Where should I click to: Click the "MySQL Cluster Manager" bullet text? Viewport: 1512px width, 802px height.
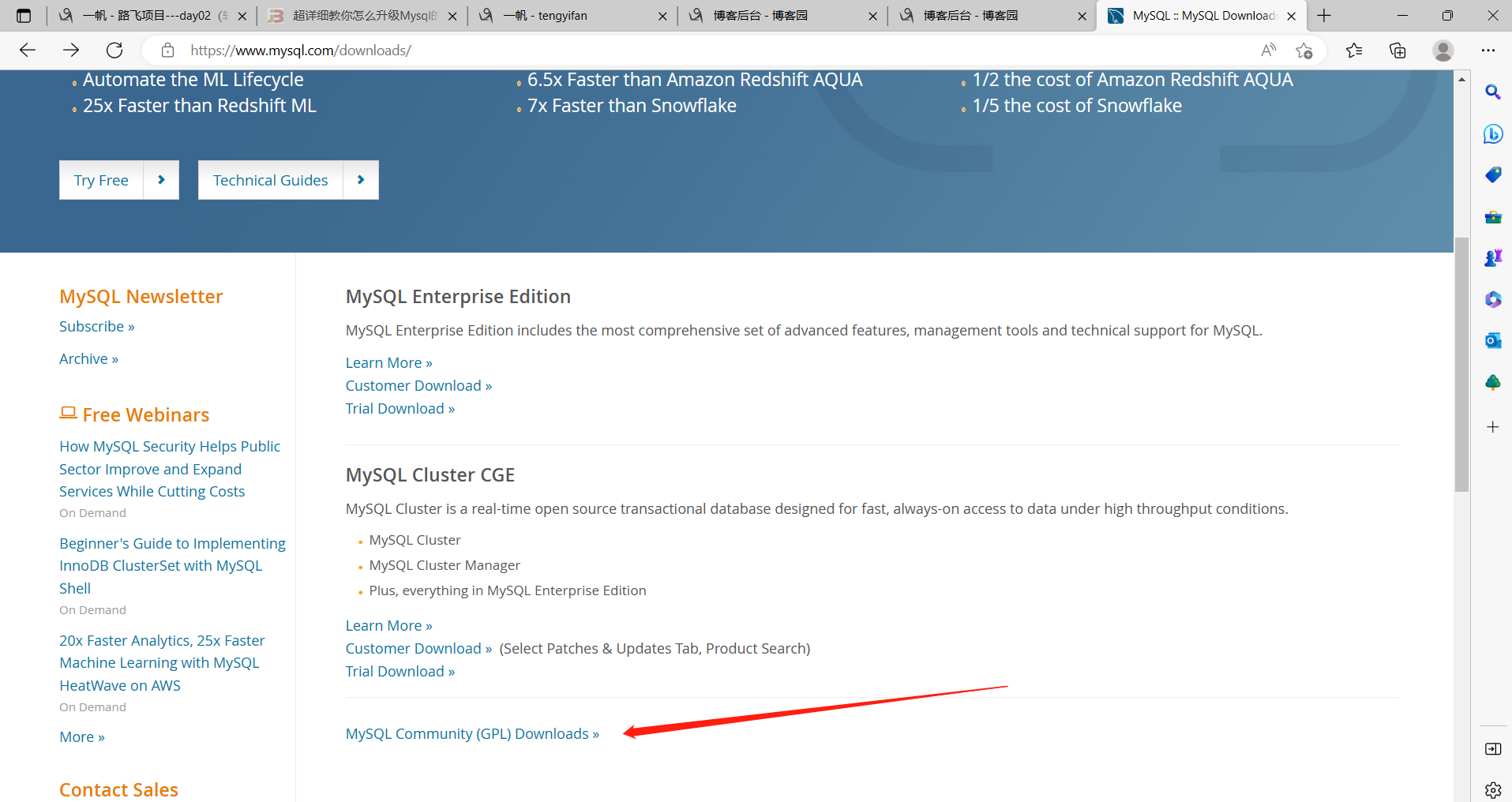point(445,565)
